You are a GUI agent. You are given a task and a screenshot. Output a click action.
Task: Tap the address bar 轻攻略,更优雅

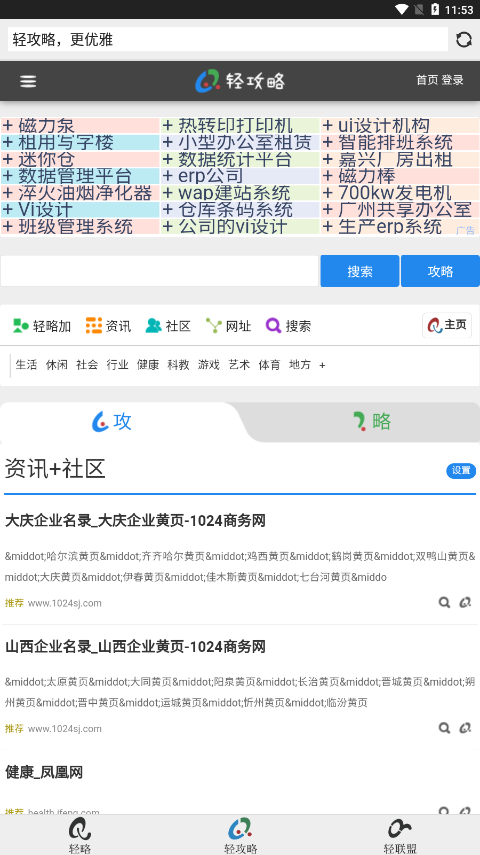(x=228, y=39)
